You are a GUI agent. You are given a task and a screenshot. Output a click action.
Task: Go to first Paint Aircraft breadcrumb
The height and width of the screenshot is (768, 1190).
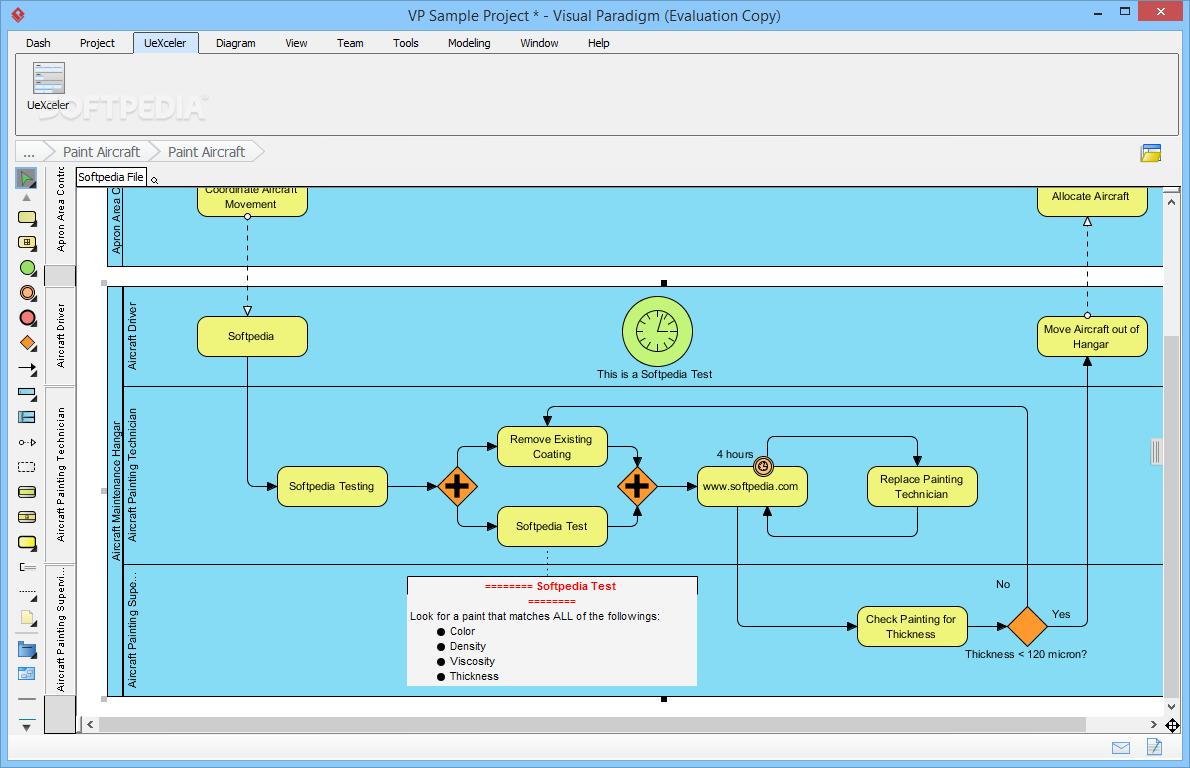101,152
